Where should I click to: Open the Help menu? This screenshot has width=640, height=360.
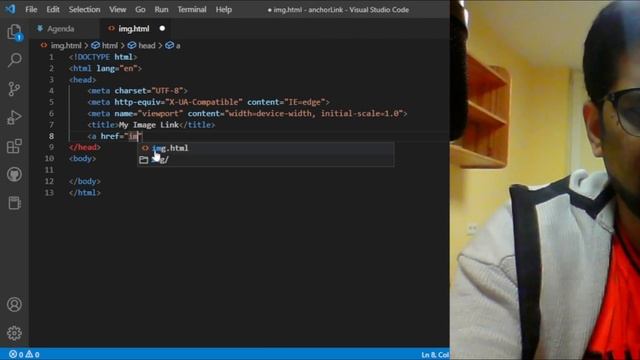[223, 9]
